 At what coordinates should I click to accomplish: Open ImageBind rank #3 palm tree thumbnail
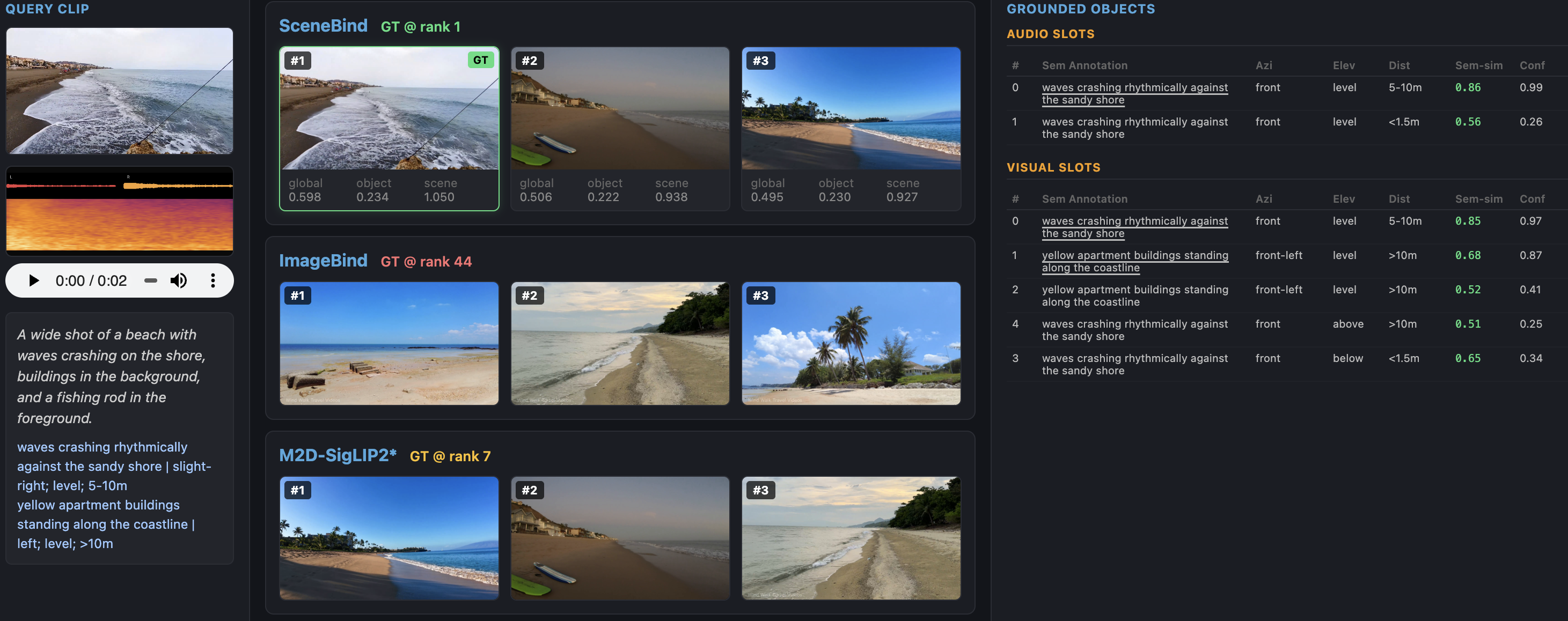[851, 343]
